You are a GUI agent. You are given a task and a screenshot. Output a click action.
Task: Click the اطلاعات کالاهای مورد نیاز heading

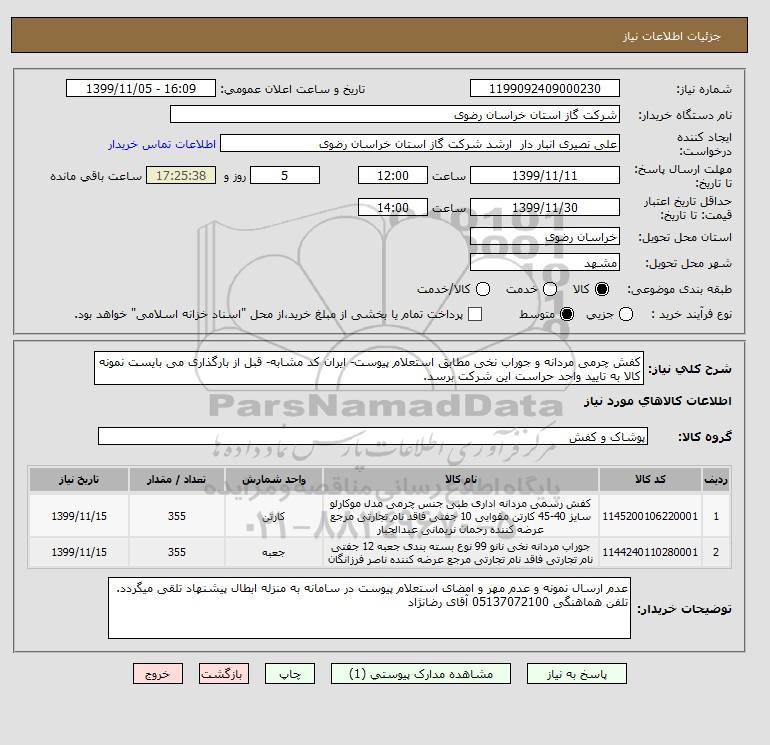[x=658, y=401]
